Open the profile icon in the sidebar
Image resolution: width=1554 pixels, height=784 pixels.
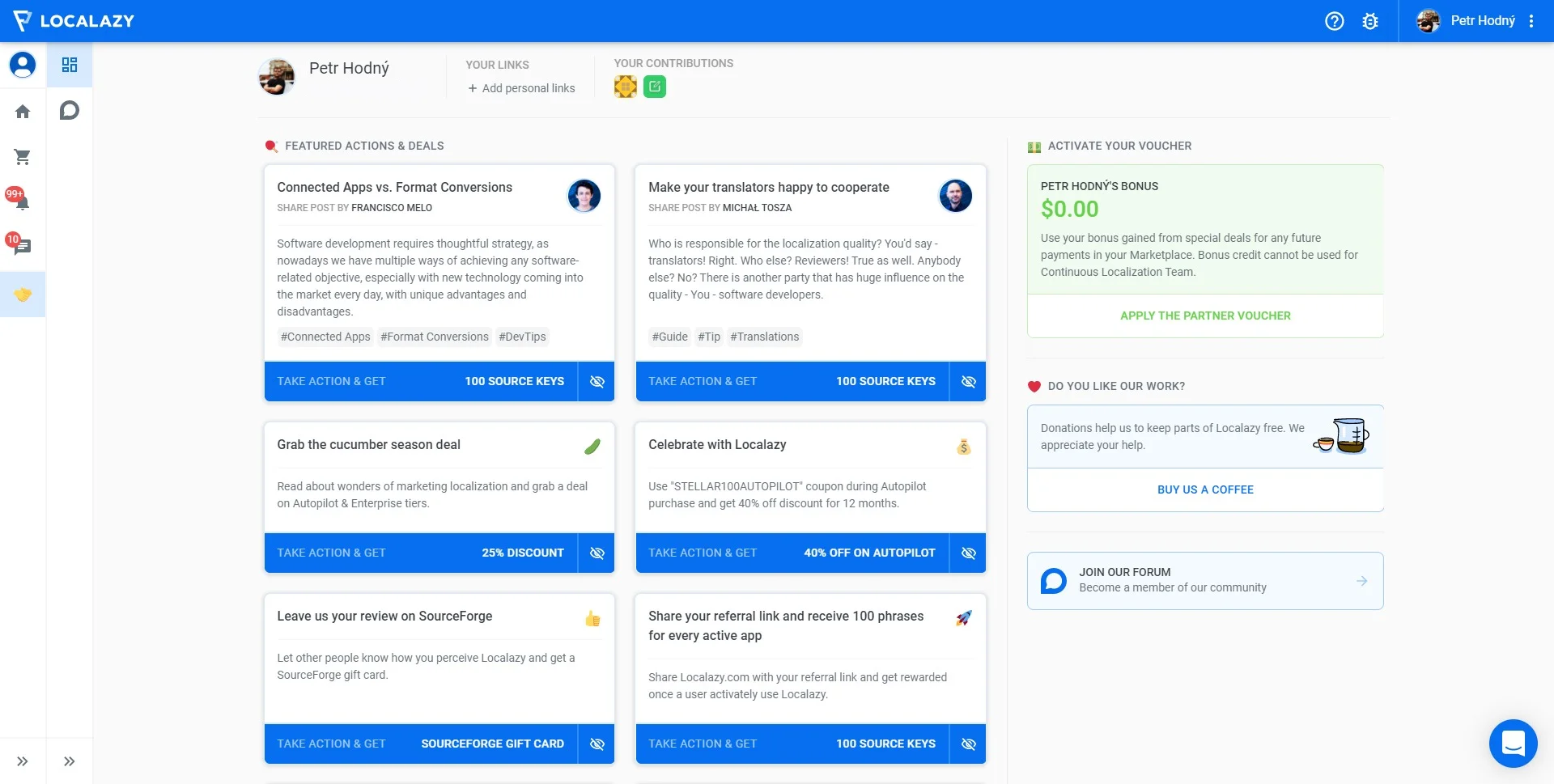click(23, 65)
